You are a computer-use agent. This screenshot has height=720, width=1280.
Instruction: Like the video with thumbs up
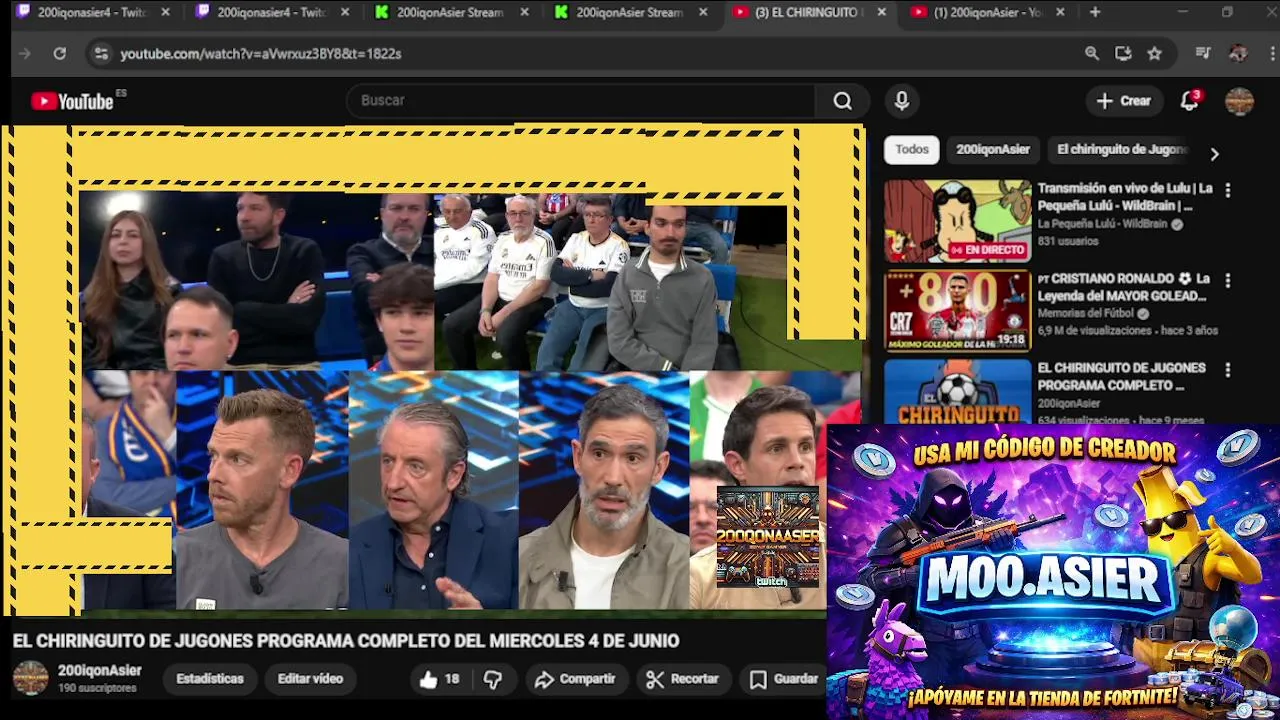[428, 679]
